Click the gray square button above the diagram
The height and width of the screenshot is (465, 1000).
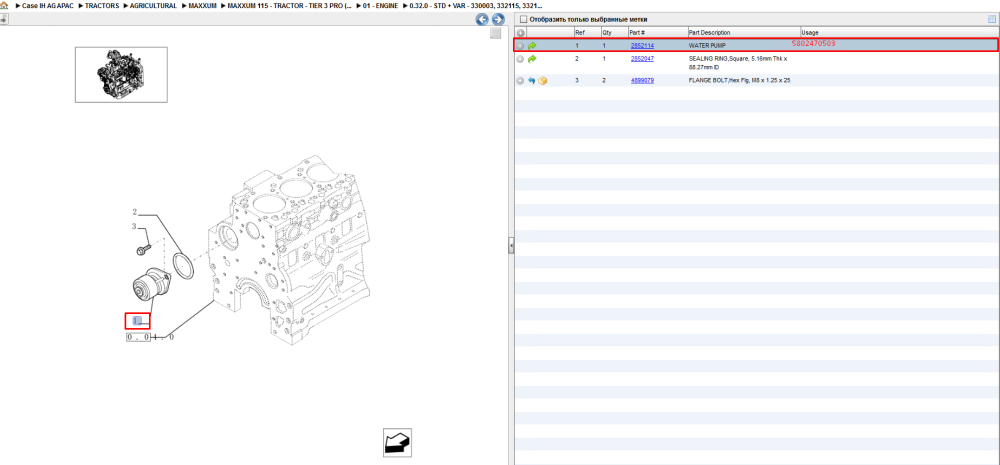[496, 34]
